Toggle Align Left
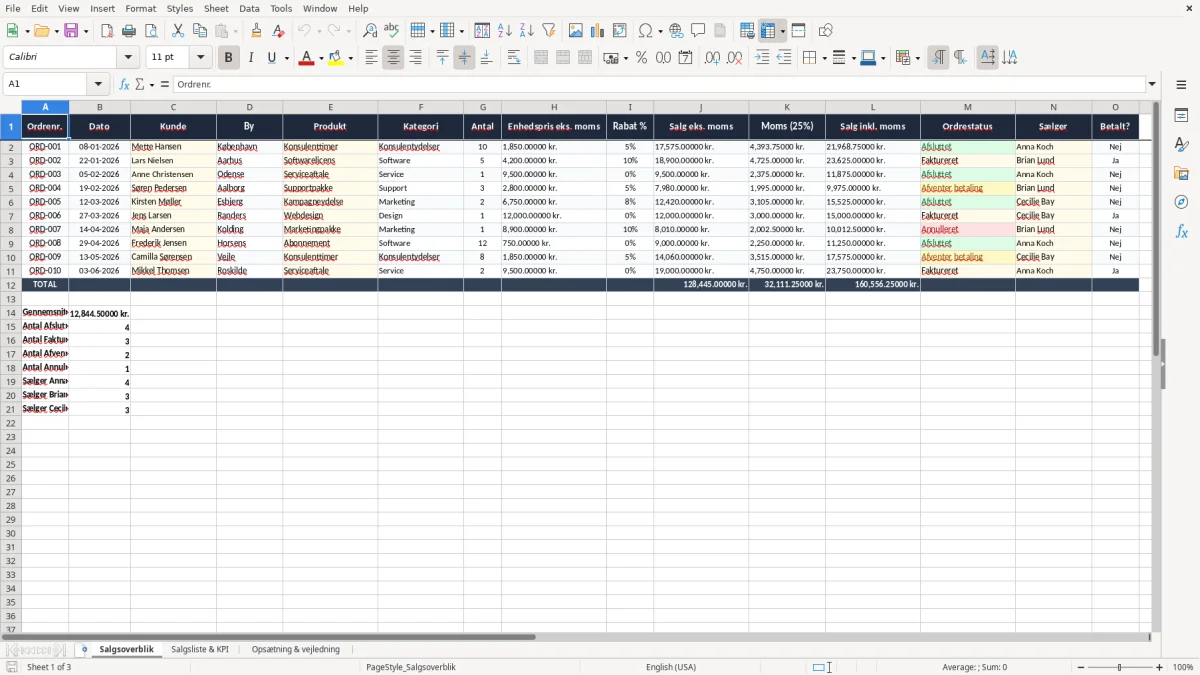1200x675 pixels. tap(371, 58)
